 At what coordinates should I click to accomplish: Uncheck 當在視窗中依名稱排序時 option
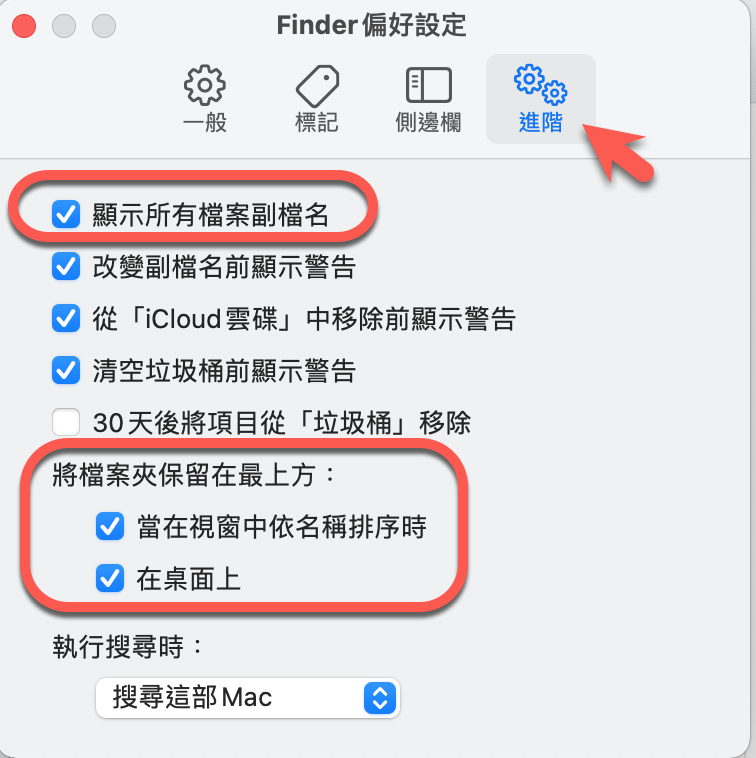[x=110, y=526]
